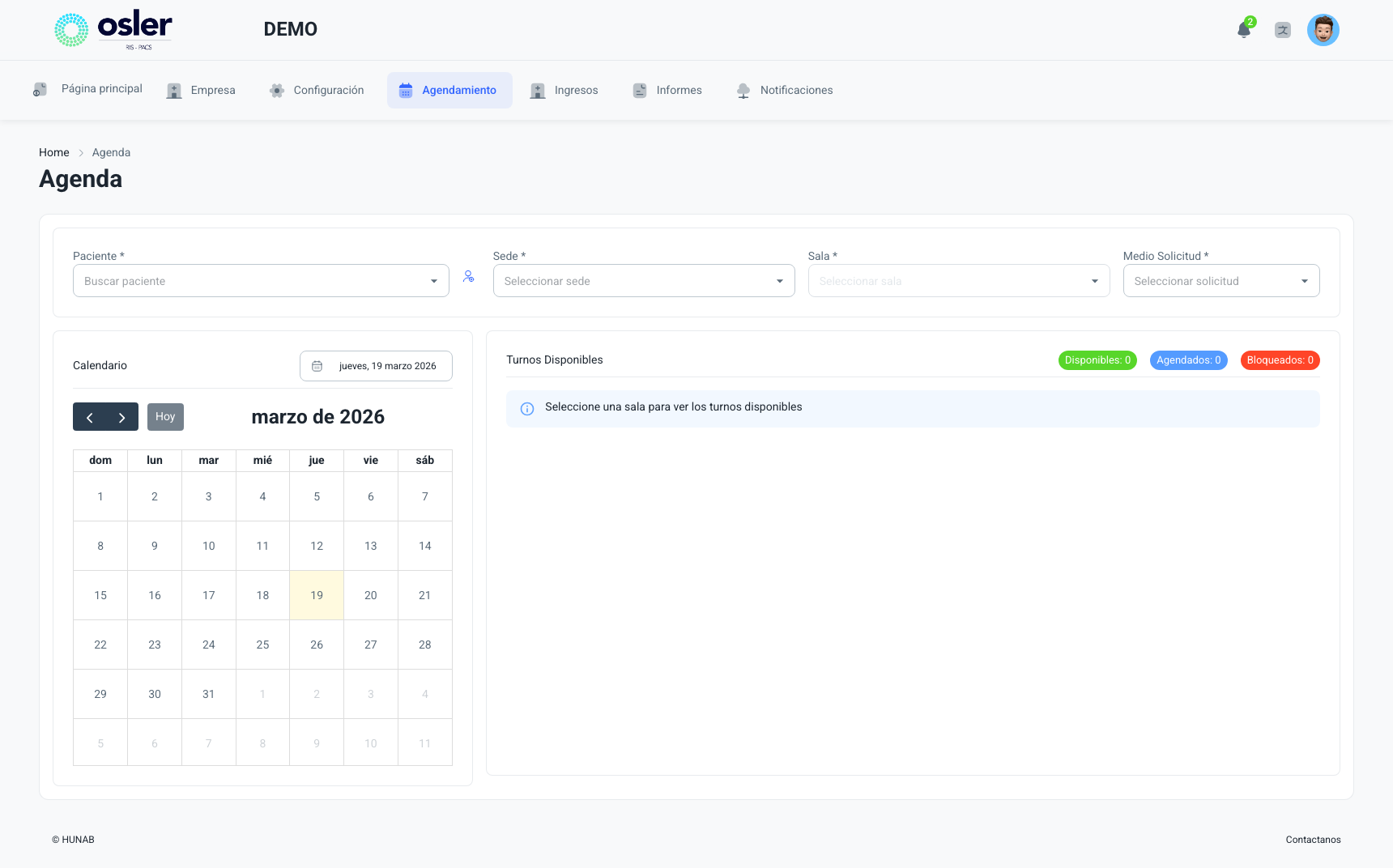This screenshot has height=868, width=1393.
Task: Click the Configuración gear icon
Action: 277,91
